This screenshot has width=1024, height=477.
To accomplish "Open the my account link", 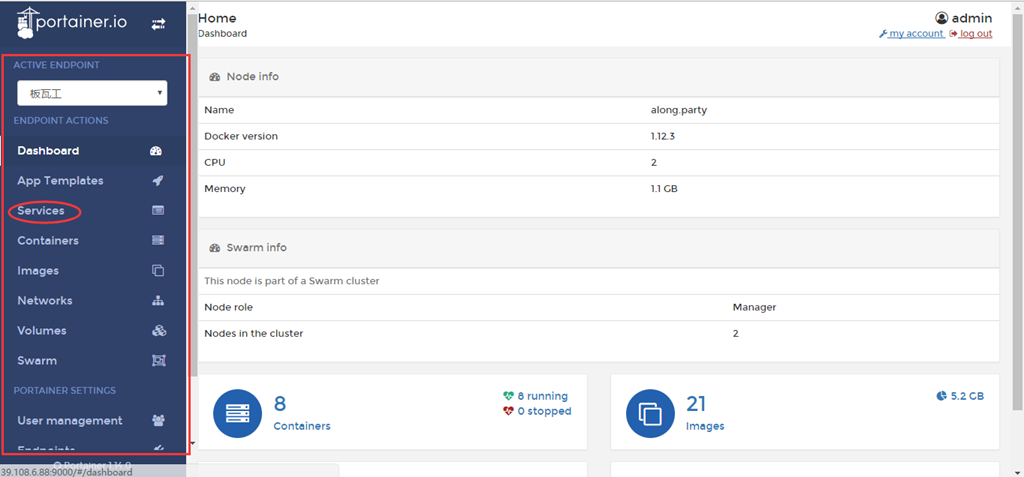I will [915, 34].
